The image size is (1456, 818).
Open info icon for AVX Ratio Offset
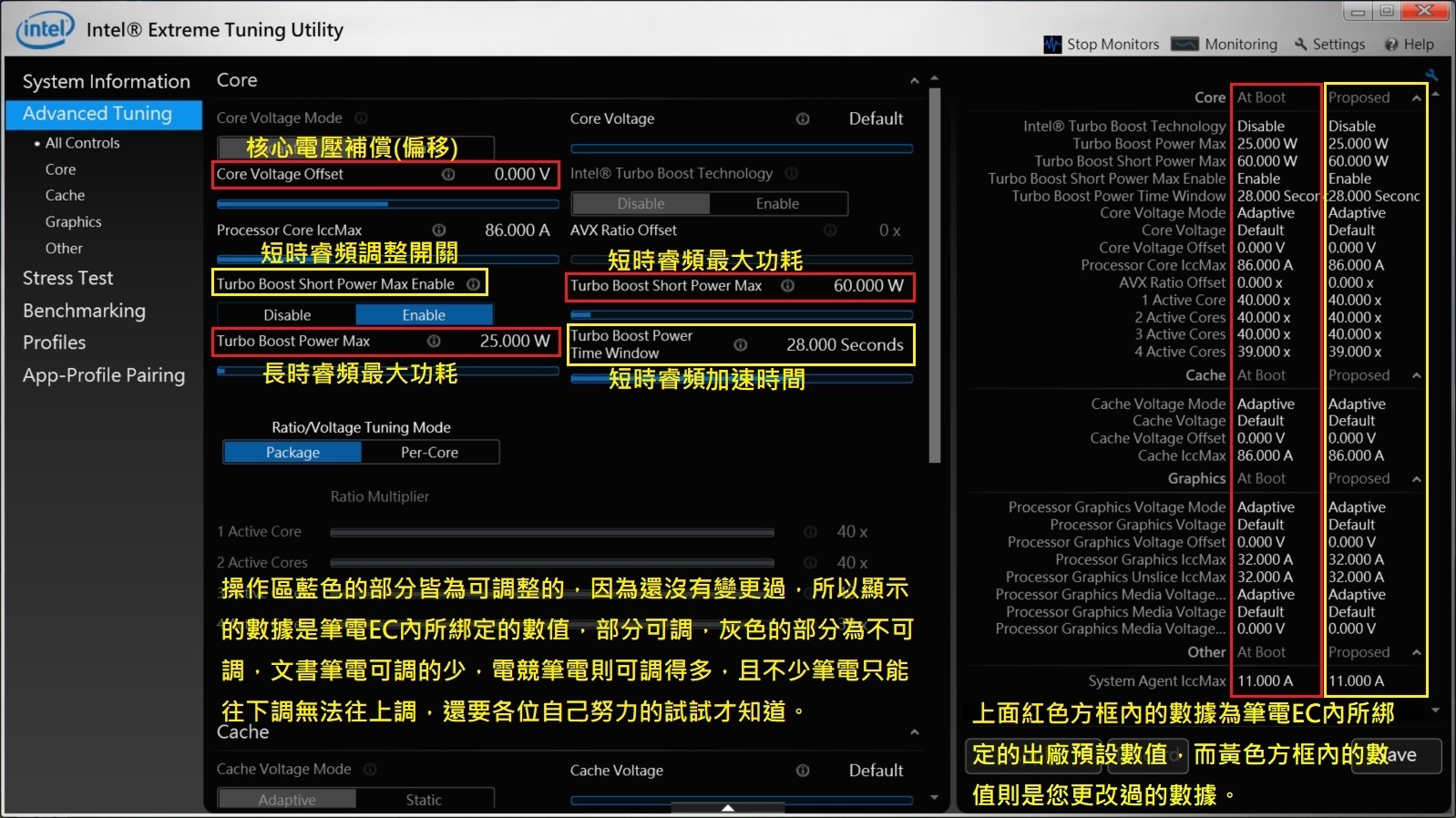coord(830,230)
